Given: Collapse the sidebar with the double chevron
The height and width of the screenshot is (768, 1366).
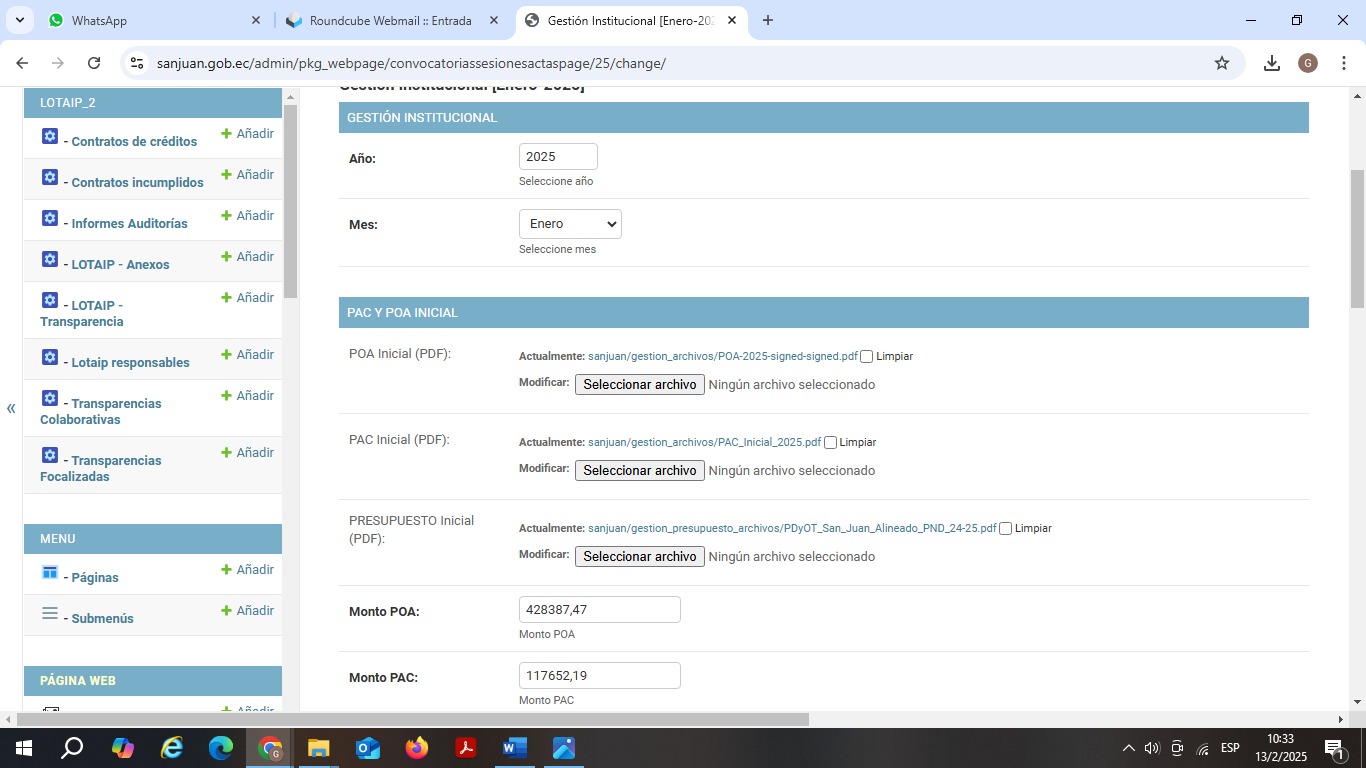Looking at the screenshot, I should point(11,408).
